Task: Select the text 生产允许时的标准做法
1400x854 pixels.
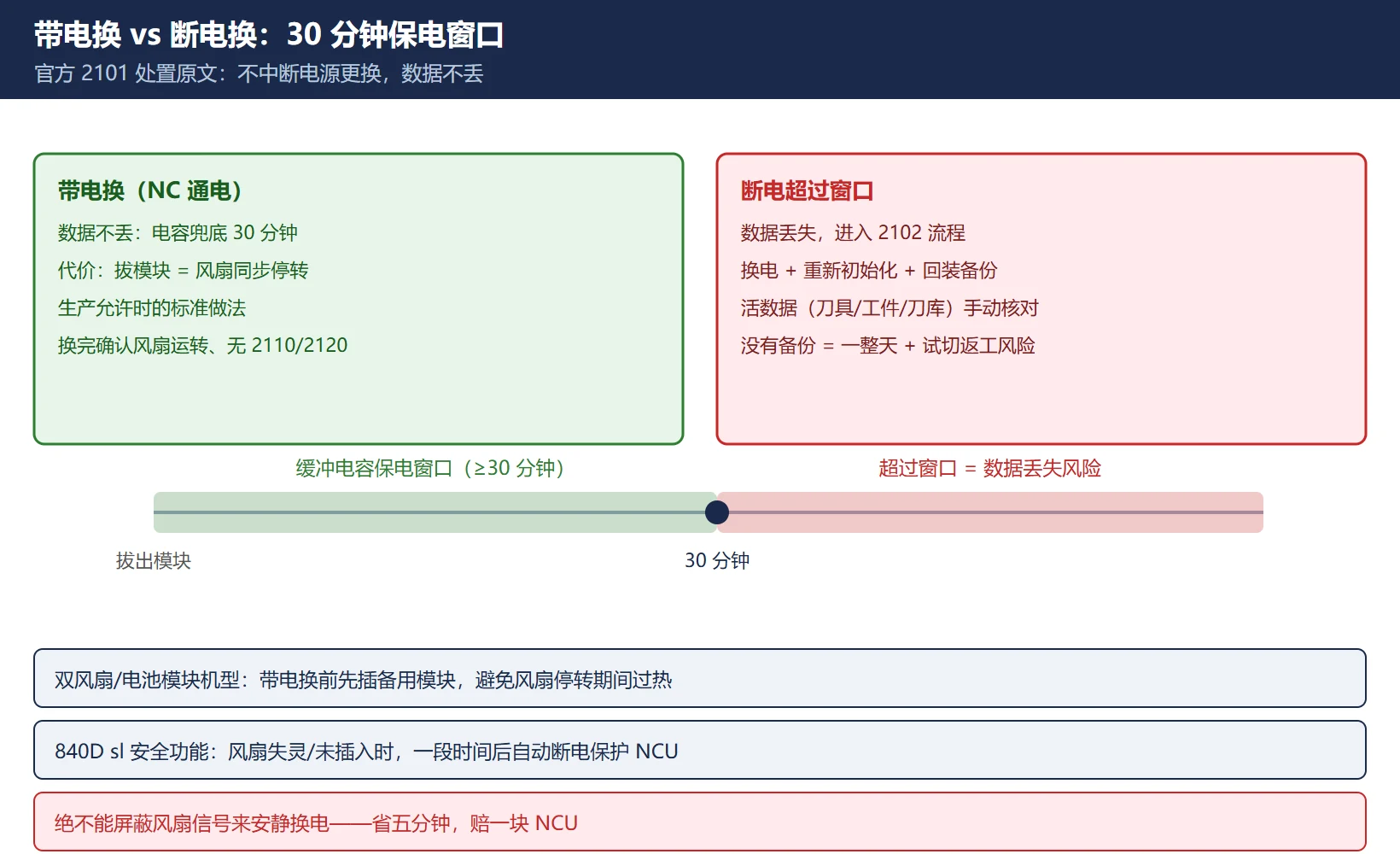Action: [x=152, y=307]
